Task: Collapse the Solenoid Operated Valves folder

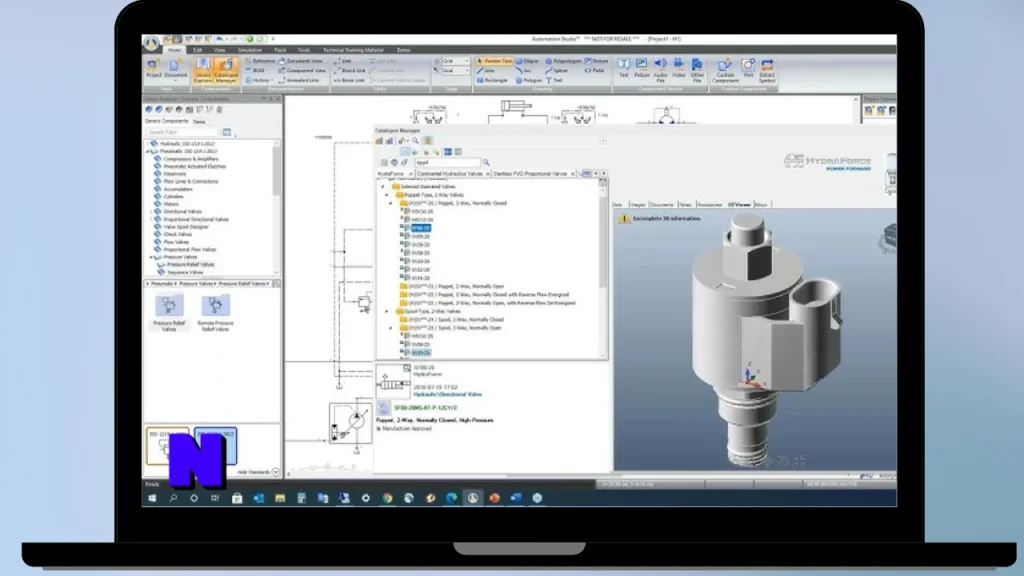Action: 383,187
